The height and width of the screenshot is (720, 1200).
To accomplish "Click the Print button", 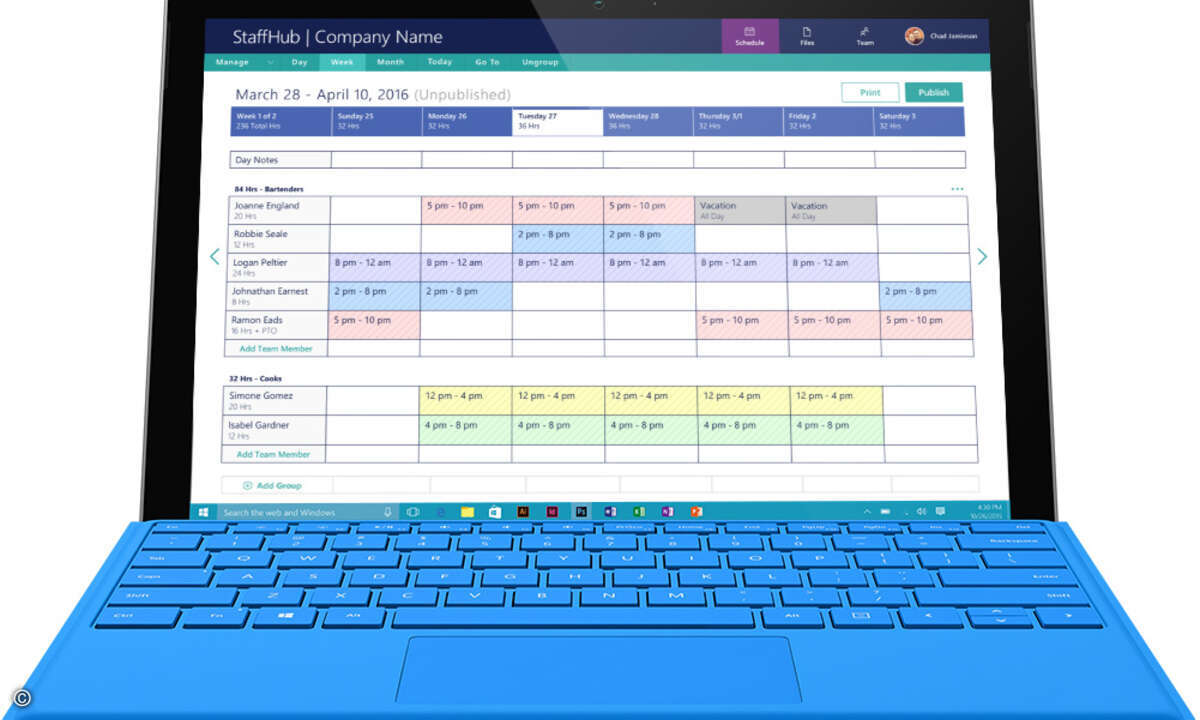I will click(870, 92).
